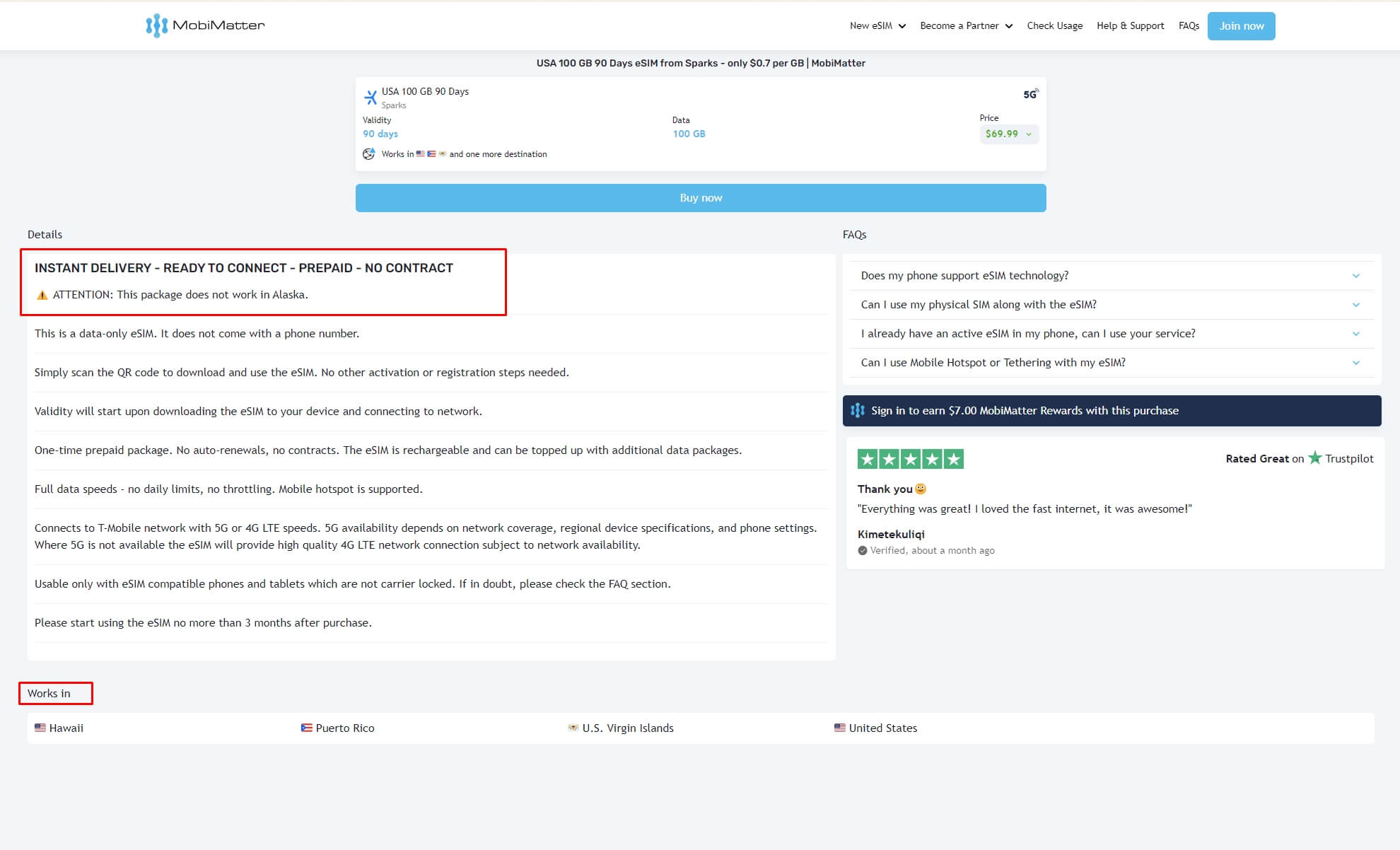Open Help & Support from the top bar

(1131, 25)
